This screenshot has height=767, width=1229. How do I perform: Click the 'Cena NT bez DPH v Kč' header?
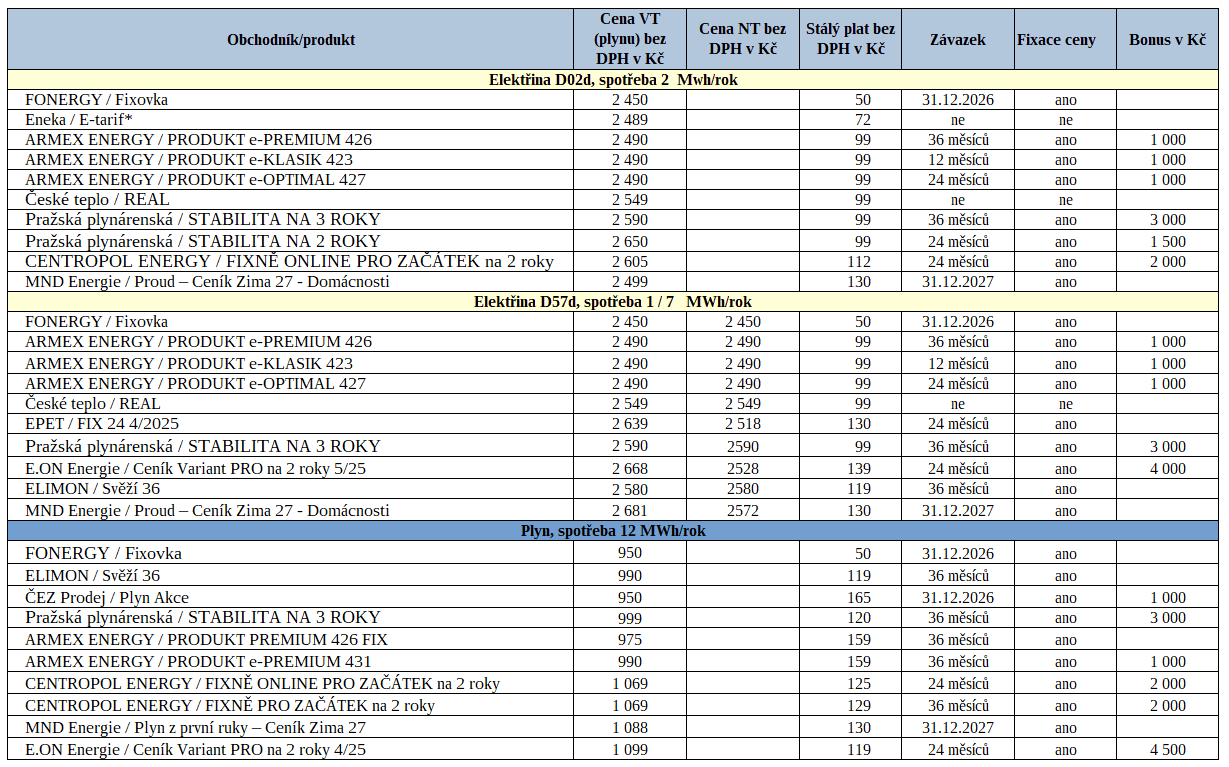[x=743, y=40]
